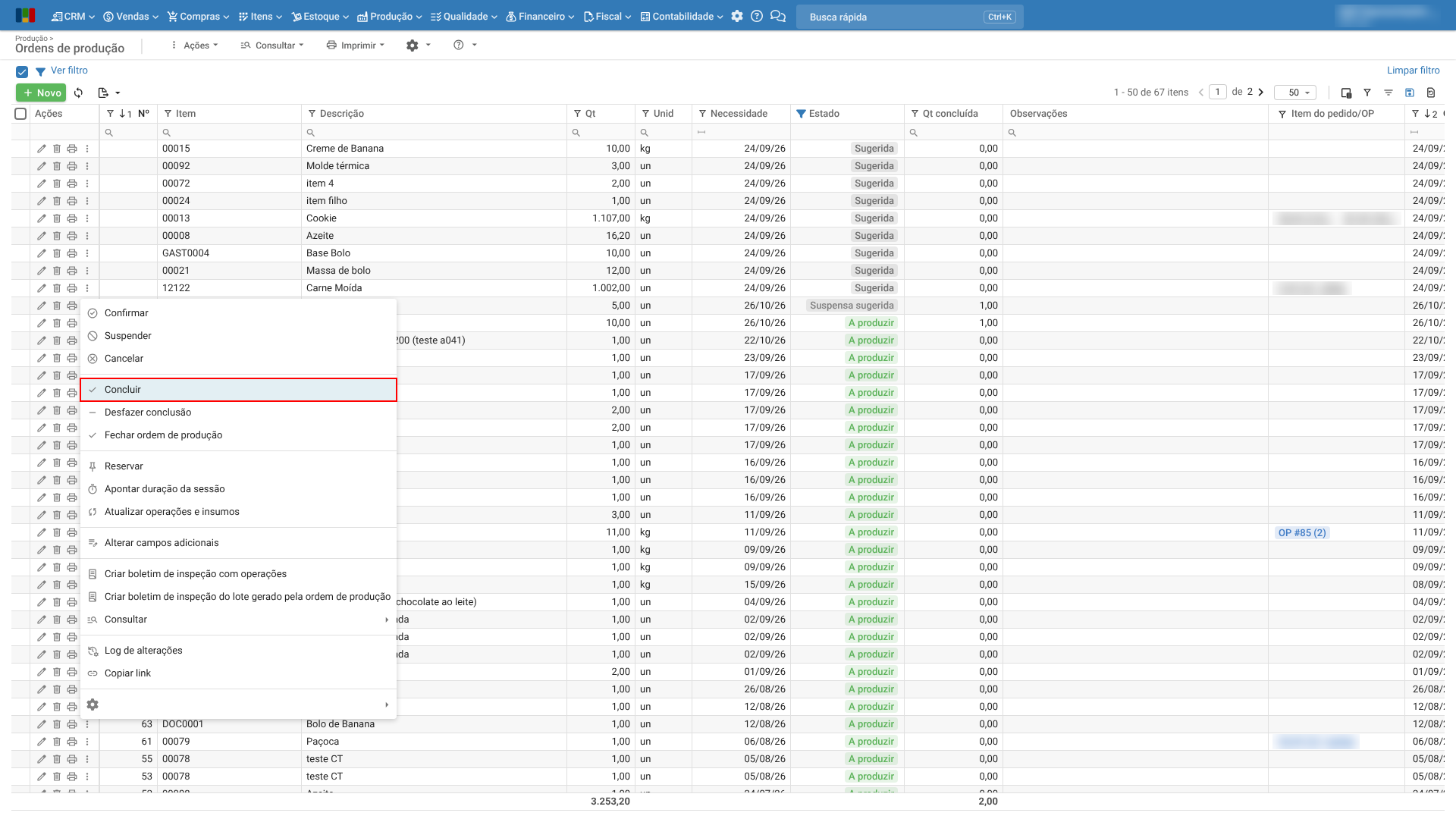Image resolution: width=1456 pixels, height=819 pixels.
Task: Open the page size 50 dropdown
Action: pos(1295,93)
